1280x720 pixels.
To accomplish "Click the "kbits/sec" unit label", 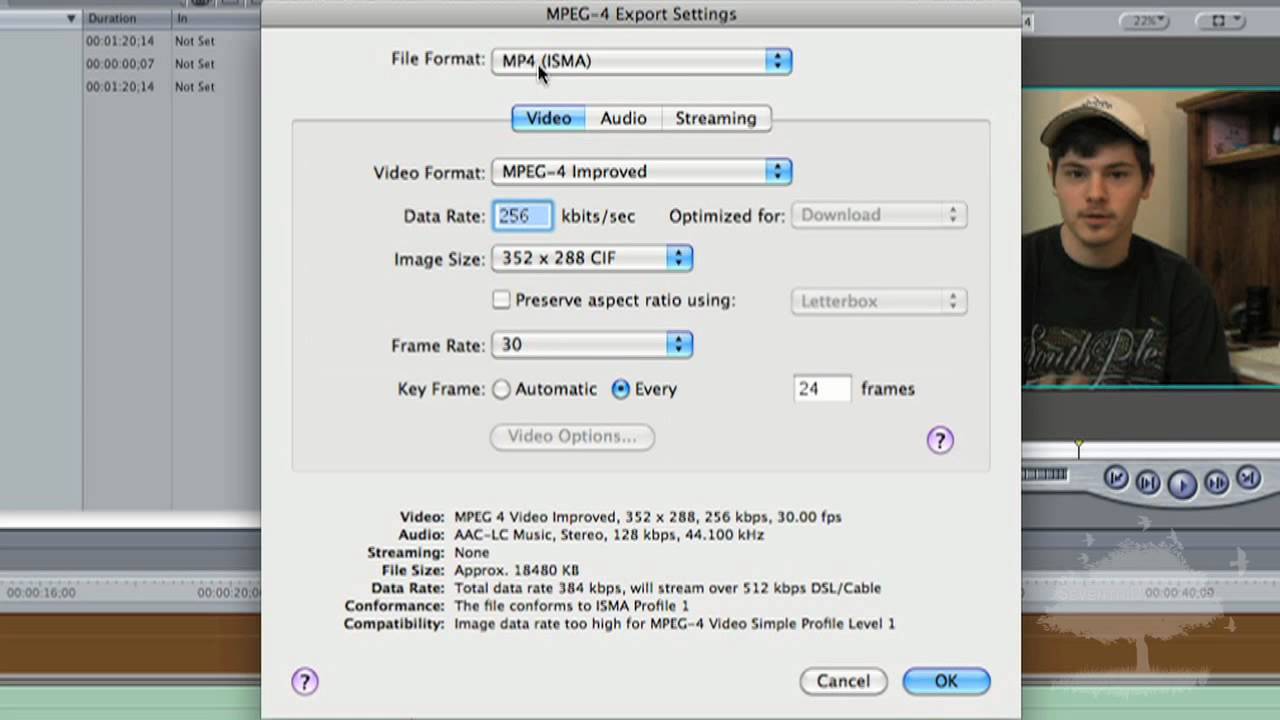I will [x=598, y=216].
